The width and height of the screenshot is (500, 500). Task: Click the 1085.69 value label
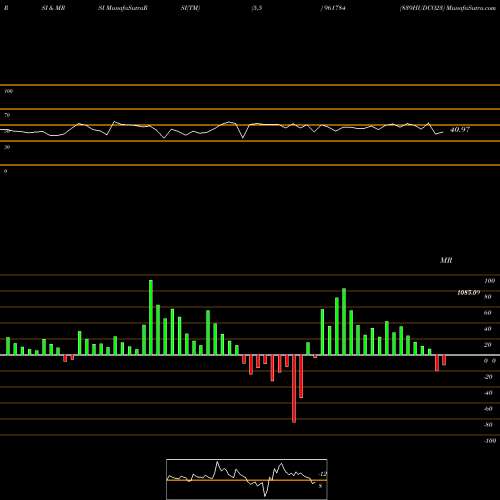pos(468,292)
